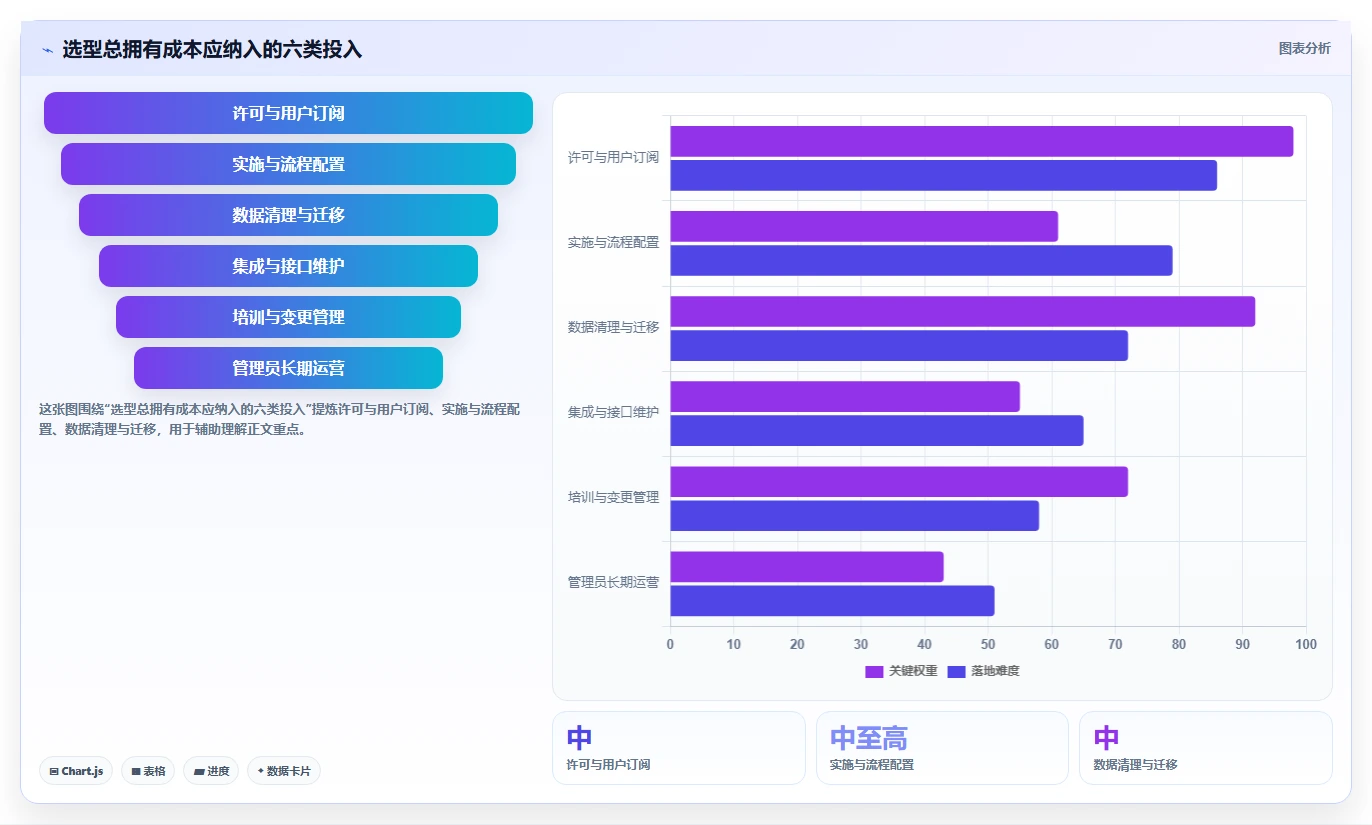Click the purple bar for 管理员长期运营

807,566
